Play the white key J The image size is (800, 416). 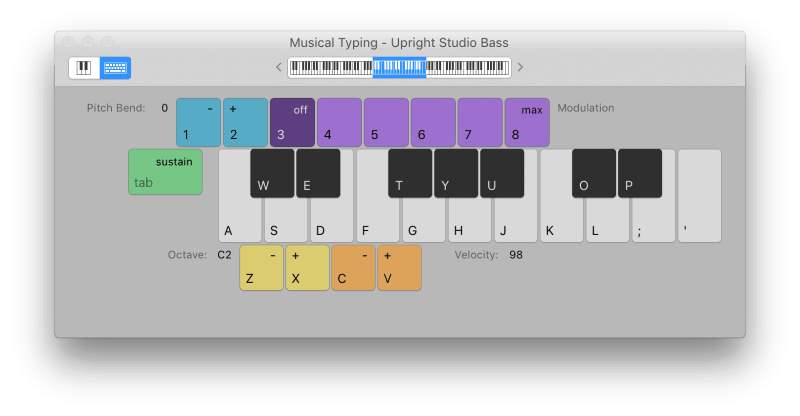coord(515,222)
